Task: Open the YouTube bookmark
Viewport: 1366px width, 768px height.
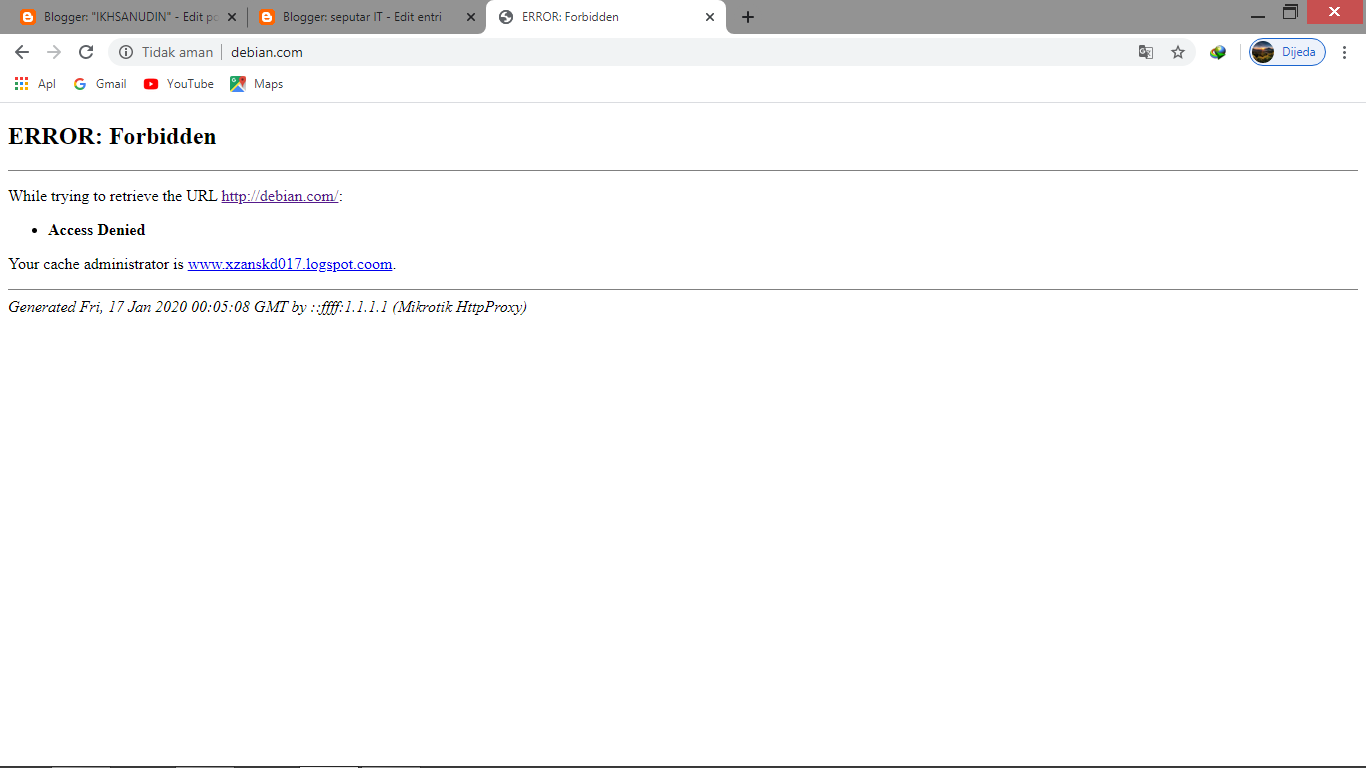Action: tap(179, 84)
